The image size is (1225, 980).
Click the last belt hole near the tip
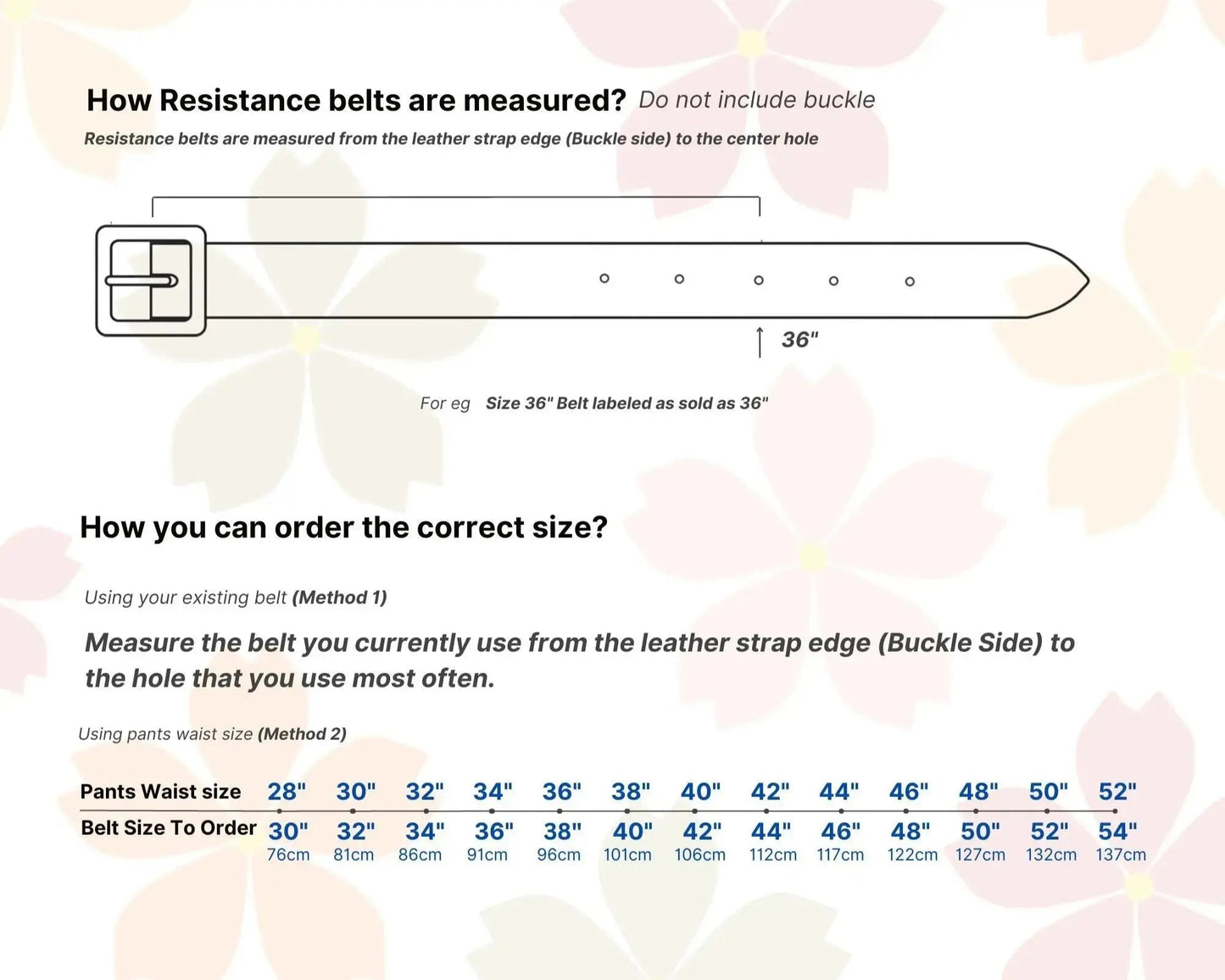pos(910,281)
